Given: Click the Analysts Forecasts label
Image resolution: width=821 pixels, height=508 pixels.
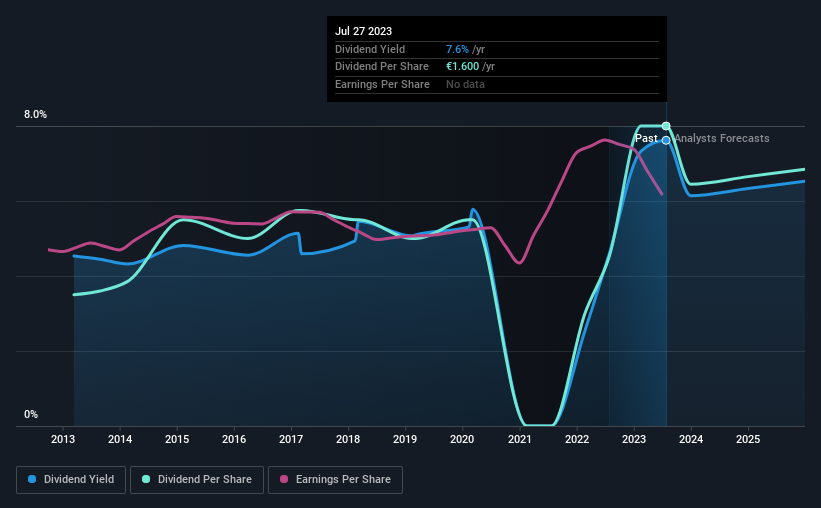Looking at the screenshot, I should tap(722, 138).
